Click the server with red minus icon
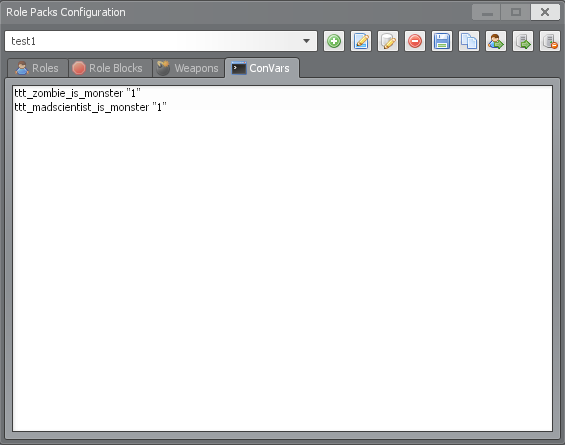Screen dimensions: 565x445 [x=550, y=41]
